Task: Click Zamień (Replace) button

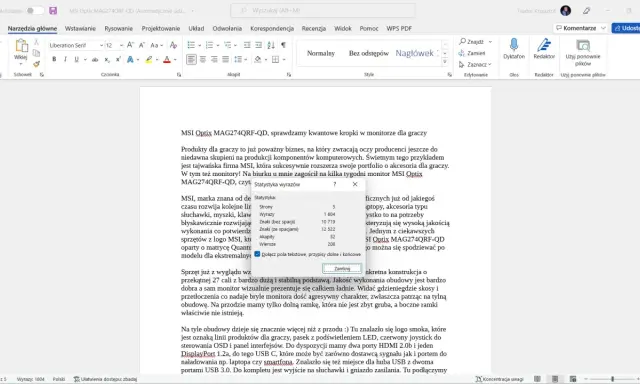Action: point(472,53)
